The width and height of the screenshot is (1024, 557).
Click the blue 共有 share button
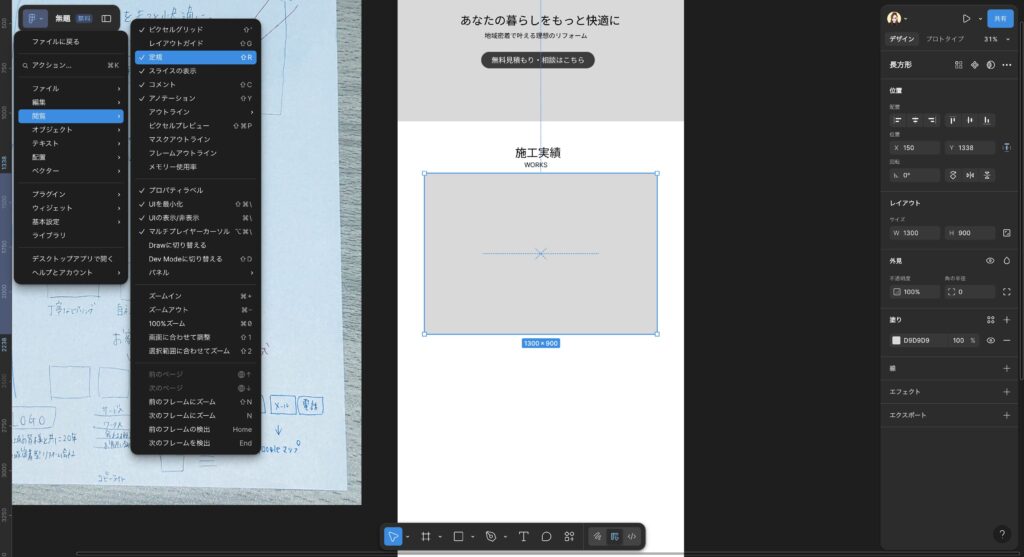coord(999,18)
